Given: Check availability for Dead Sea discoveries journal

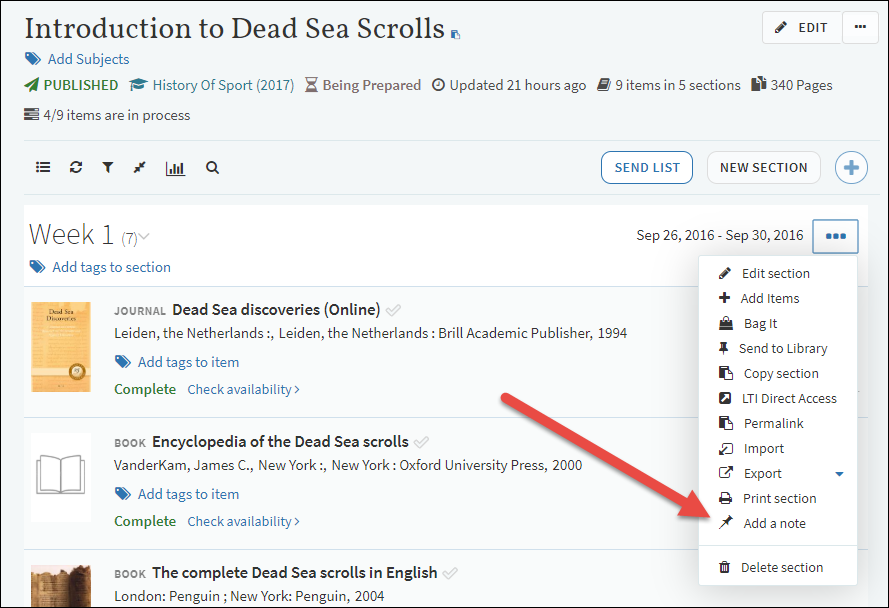Looking at the screenshot, I should pos(244,390).
